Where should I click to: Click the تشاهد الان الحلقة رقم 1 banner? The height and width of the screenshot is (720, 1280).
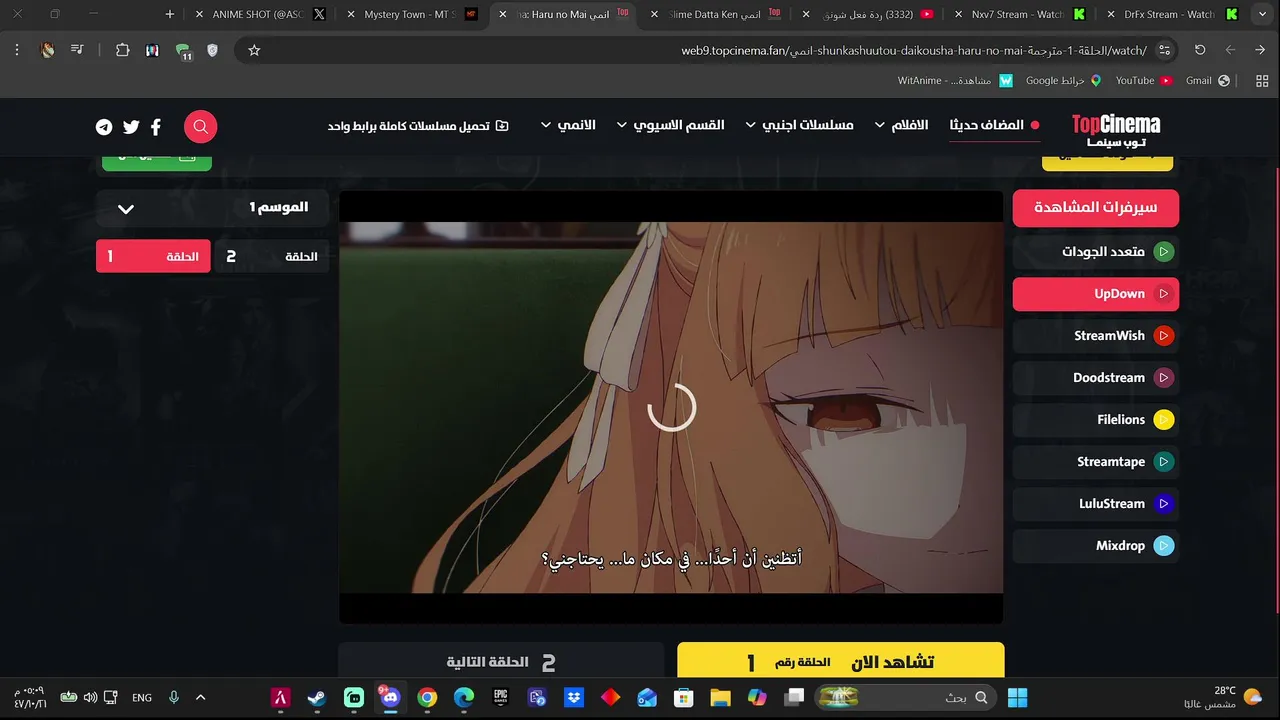[x=841, y=662]
